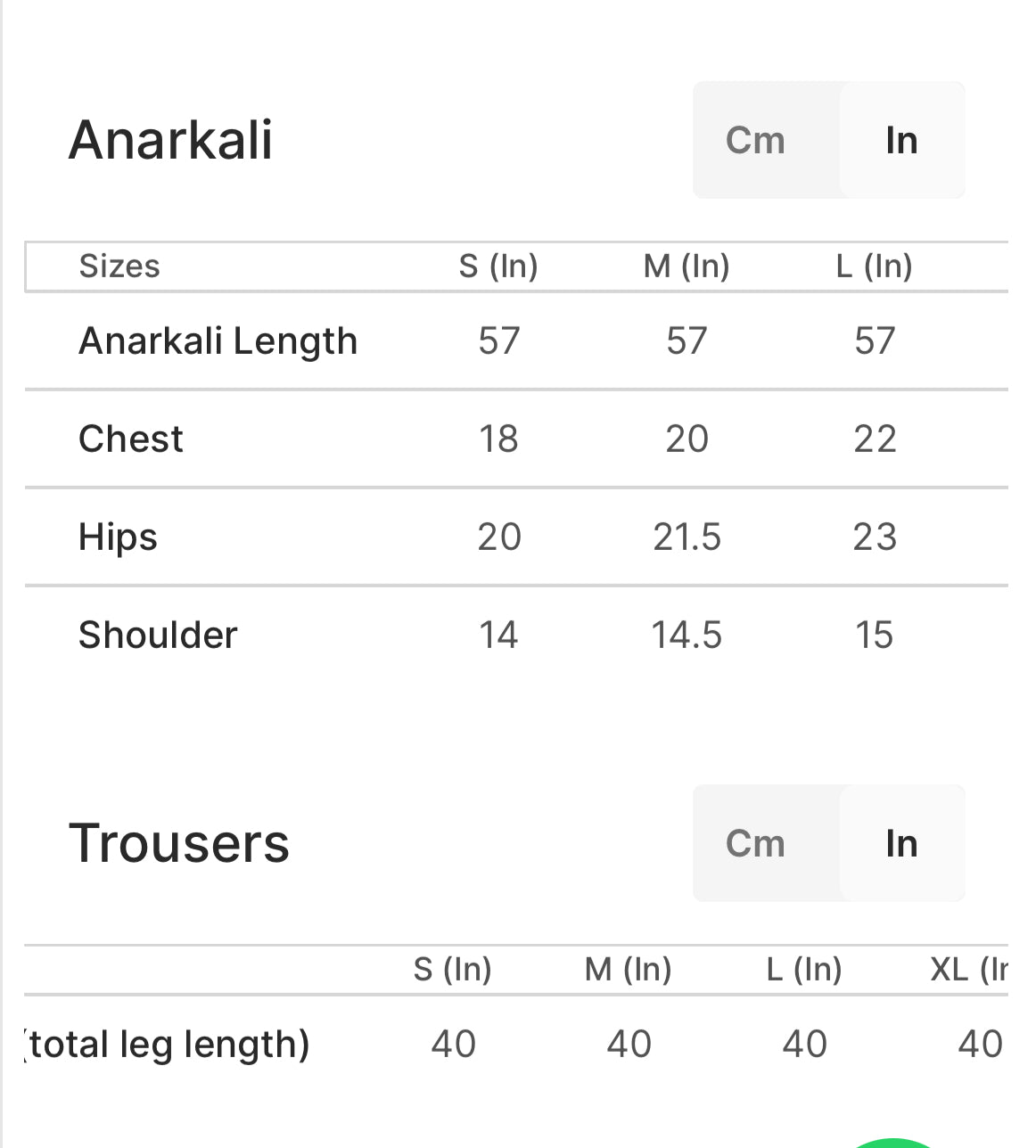Click the Hips row label

tap(118, 537)
